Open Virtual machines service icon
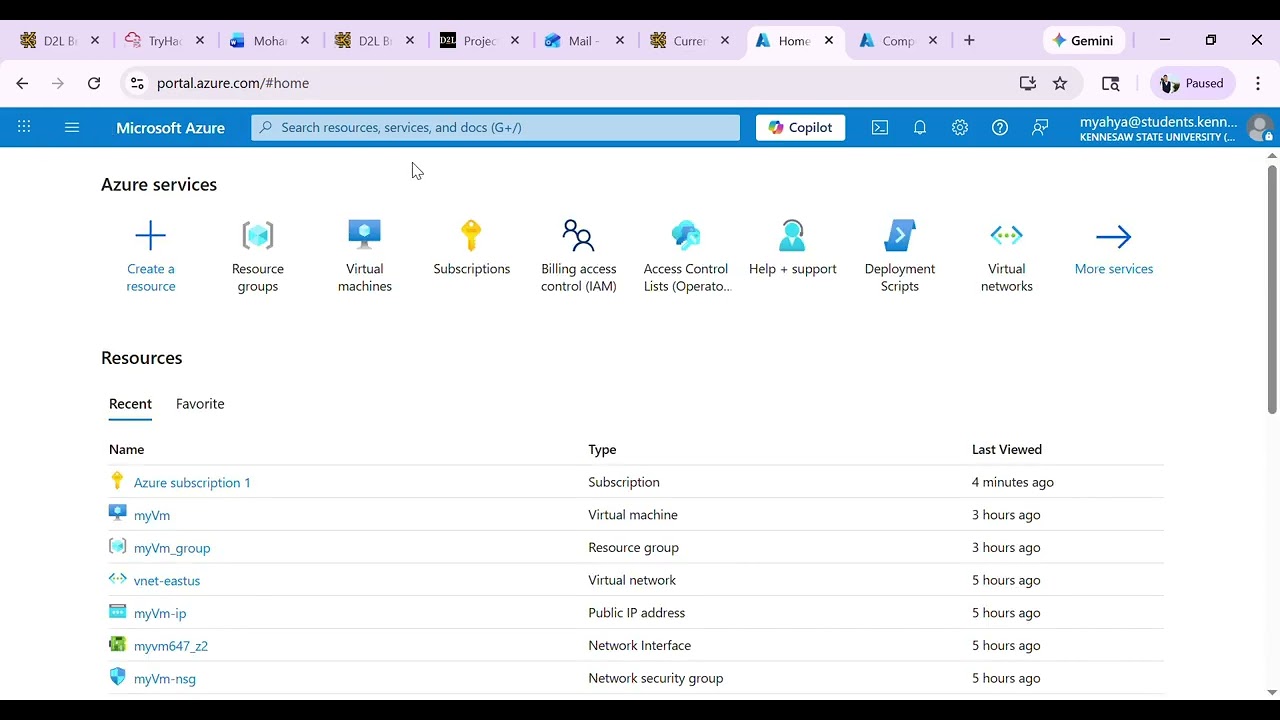The height and width of the screenshot is (720, 1280). point(365,236)
